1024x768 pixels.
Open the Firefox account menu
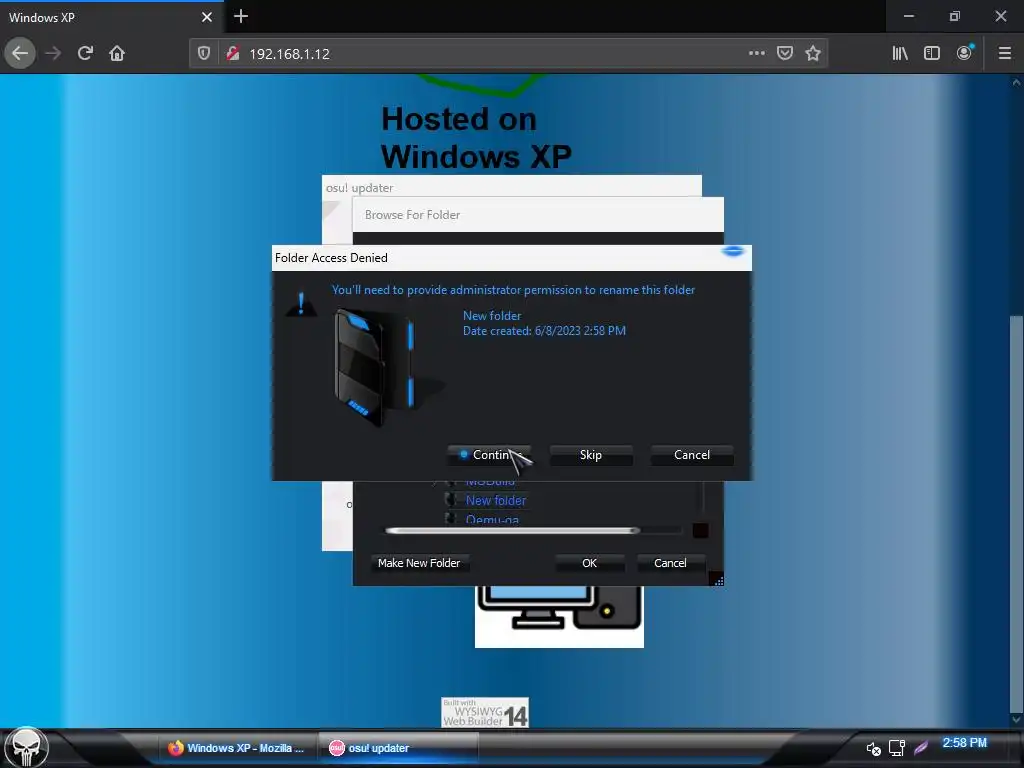[965, 53]
